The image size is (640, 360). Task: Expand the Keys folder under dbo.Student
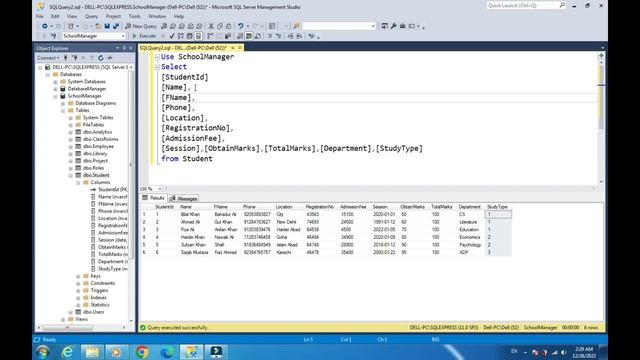pyautogui.click(x=78, y=276)
